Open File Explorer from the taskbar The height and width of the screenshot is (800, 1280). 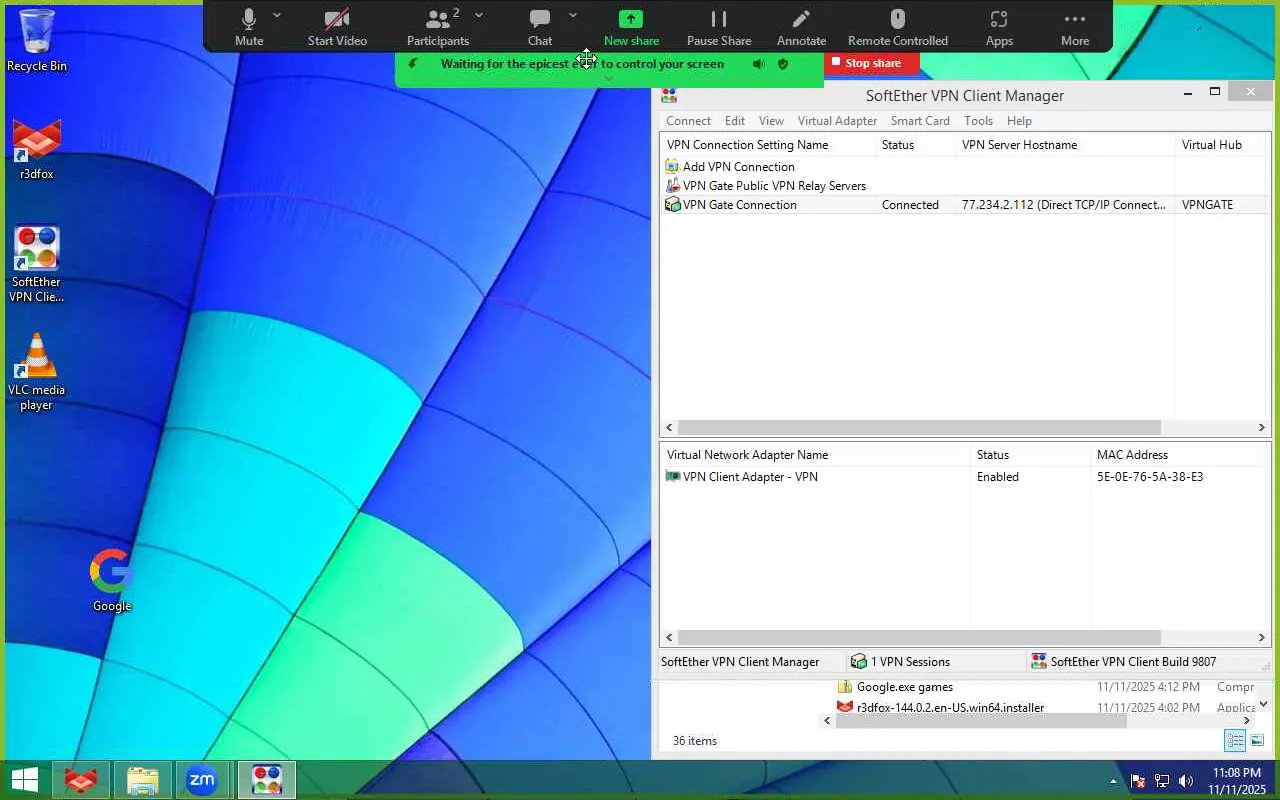pyautogui.click(x=142, y=780)
